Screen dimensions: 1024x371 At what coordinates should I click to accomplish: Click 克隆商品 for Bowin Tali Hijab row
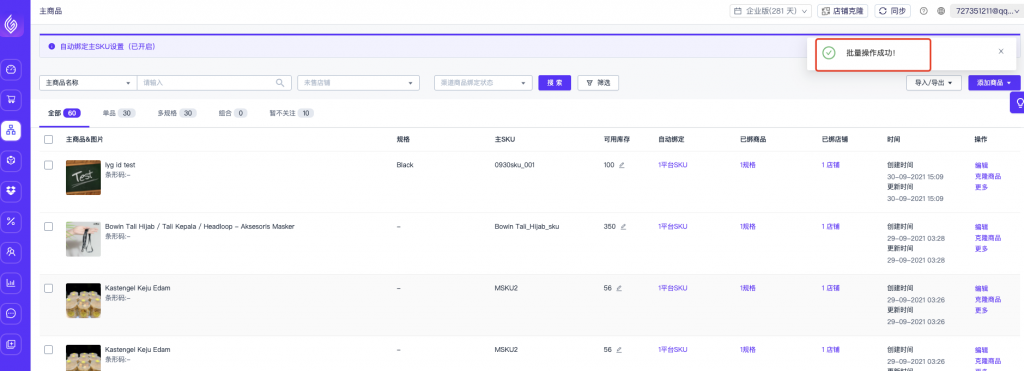(x=987, y=238)
